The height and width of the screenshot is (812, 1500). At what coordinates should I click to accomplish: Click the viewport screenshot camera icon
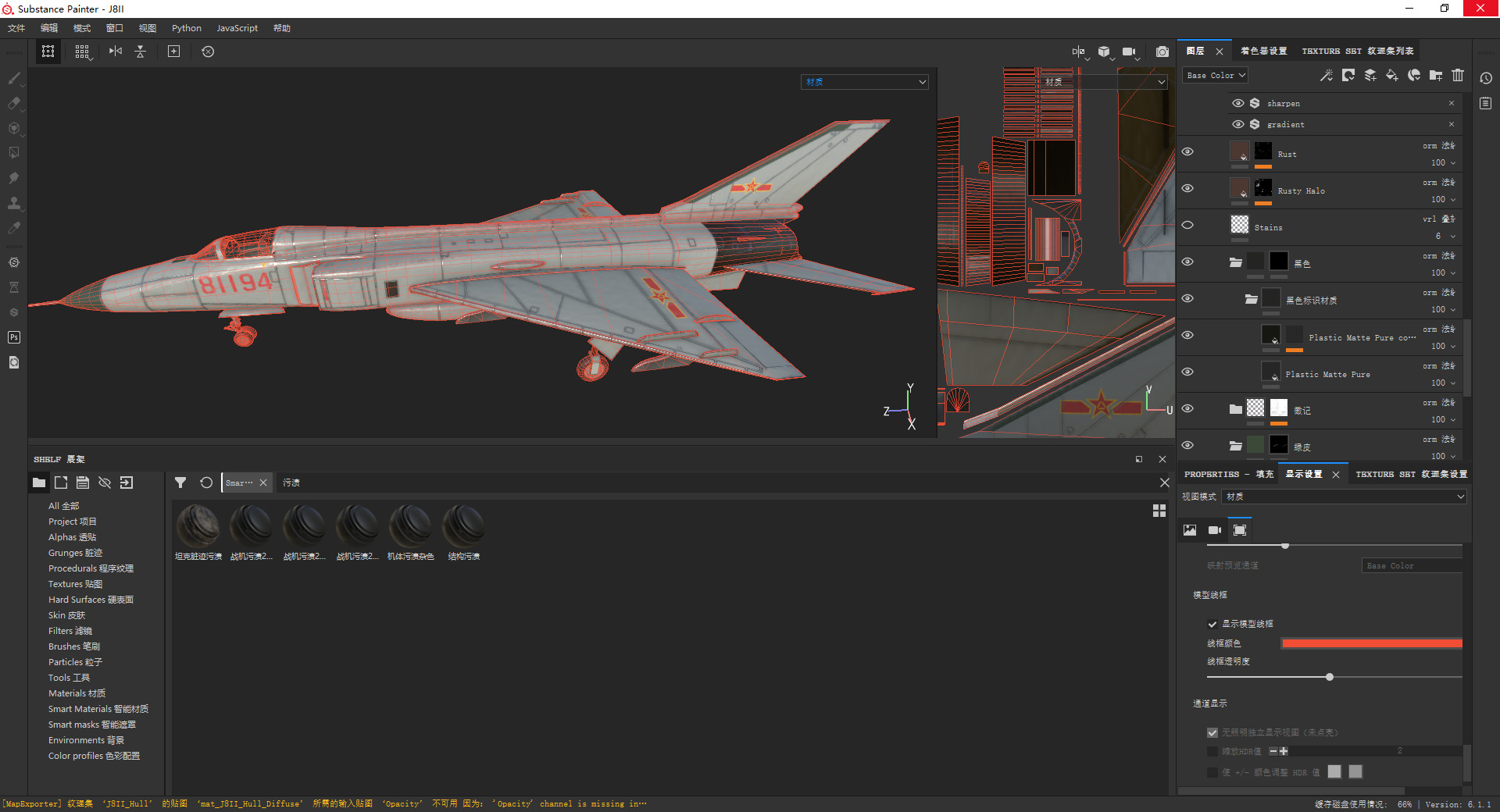pos(1162,52)
